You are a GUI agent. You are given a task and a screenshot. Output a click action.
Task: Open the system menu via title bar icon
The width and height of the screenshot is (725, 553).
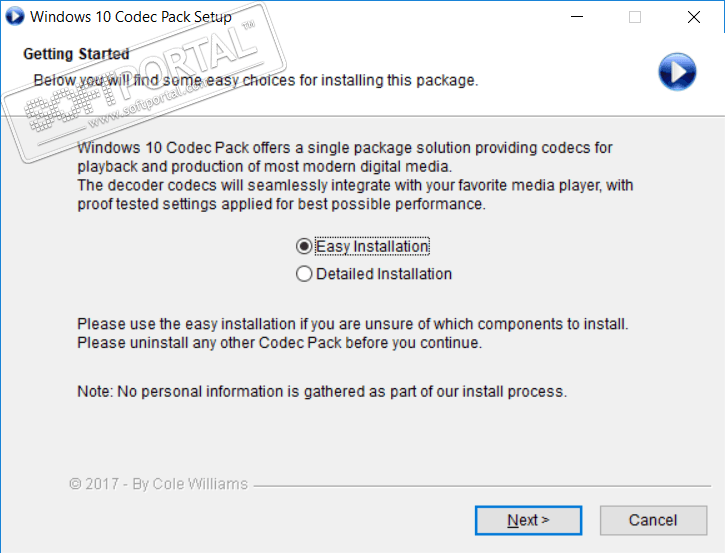pyautogui.click(x=14, y=17)
